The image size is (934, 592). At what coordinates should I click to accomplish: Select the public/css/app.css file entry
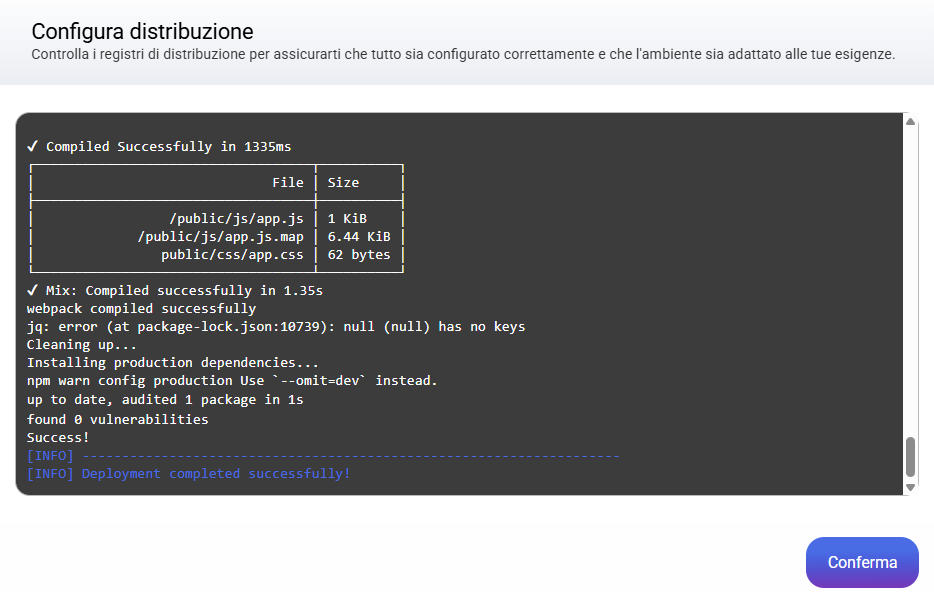[x=232, y=255]
